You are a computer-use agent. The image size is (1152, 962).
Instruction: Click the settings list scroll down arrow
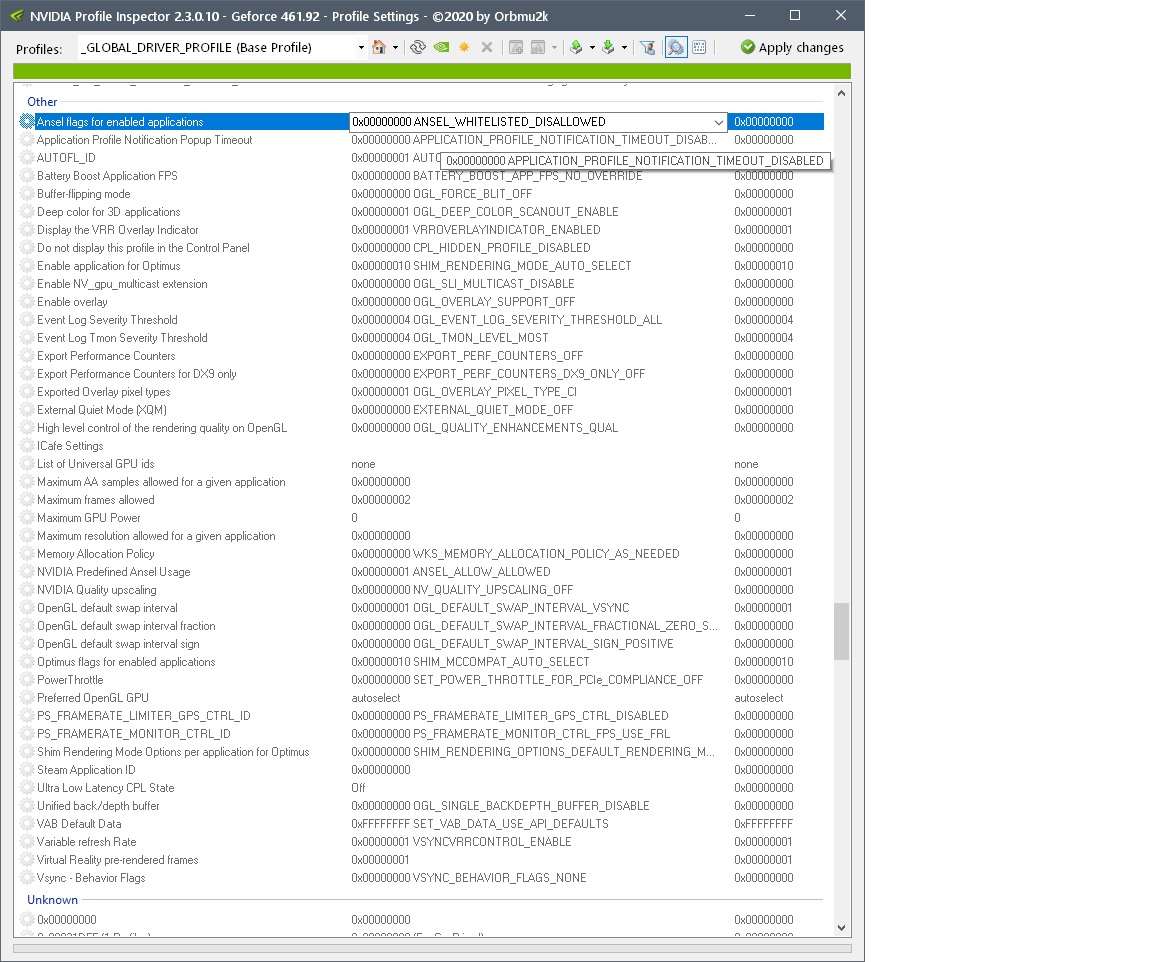841,927
